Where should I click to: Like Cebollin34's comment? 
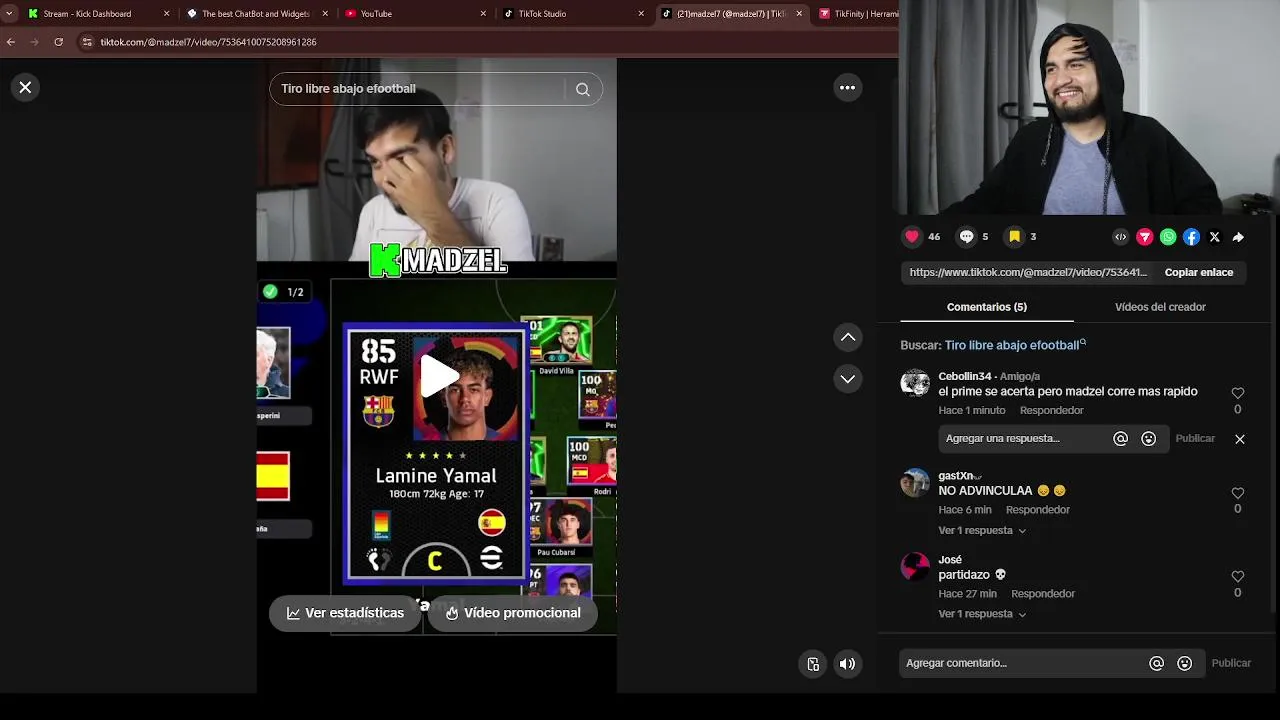(x=1238, y=393)
